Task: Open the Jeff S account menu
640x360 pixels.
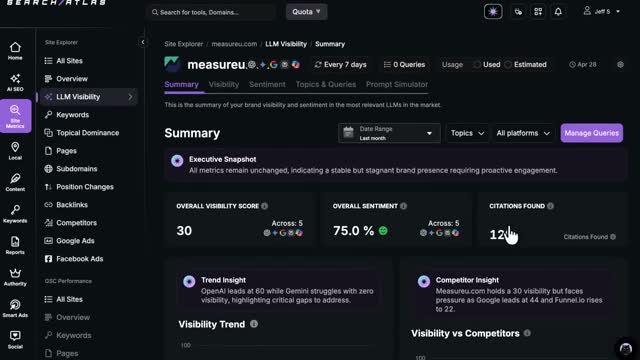Action: [x=602, y=11]
